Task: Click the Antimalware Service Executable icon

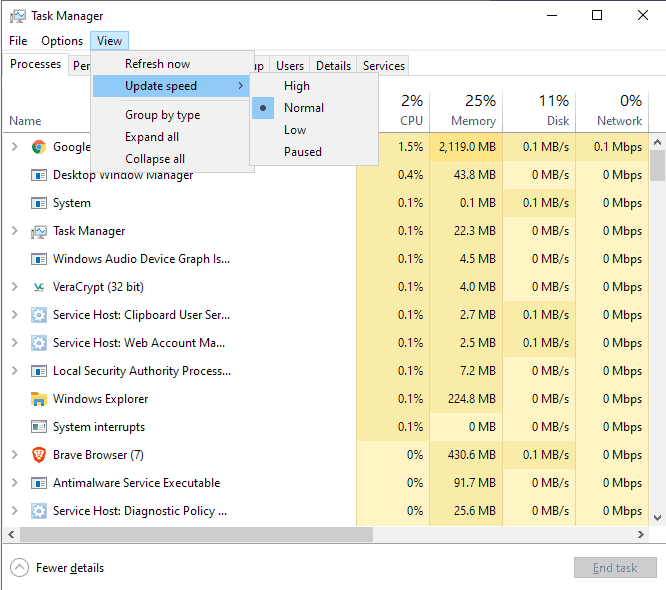Action: [39, 483]
